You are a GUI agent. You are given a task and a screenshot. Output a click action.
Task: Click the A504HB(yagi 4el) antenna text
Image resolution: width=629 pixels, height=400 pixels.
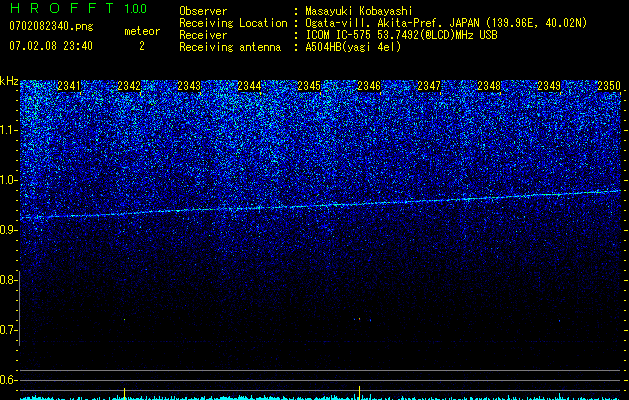353,47
